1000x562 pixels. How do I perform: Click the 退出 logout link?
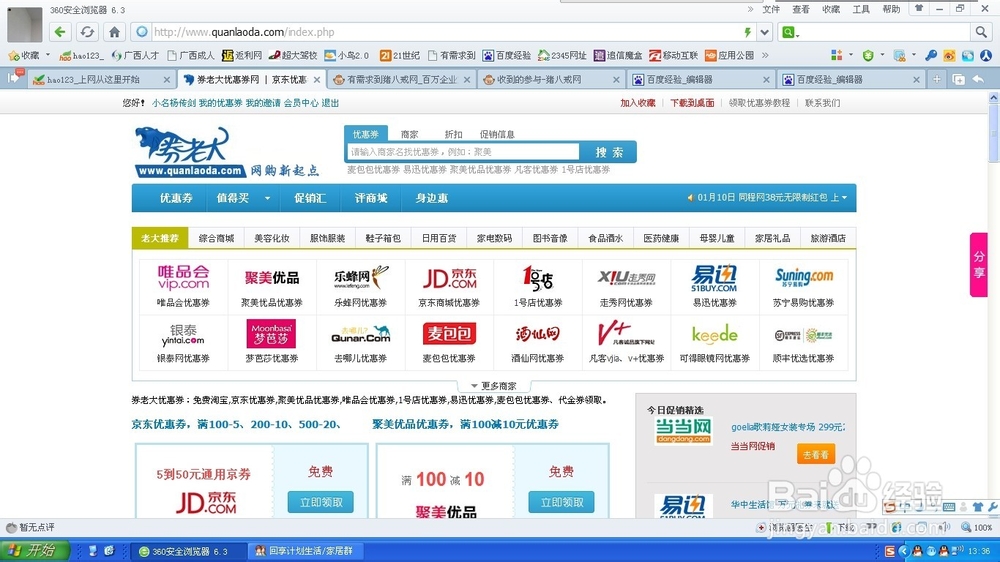point(330,103)
